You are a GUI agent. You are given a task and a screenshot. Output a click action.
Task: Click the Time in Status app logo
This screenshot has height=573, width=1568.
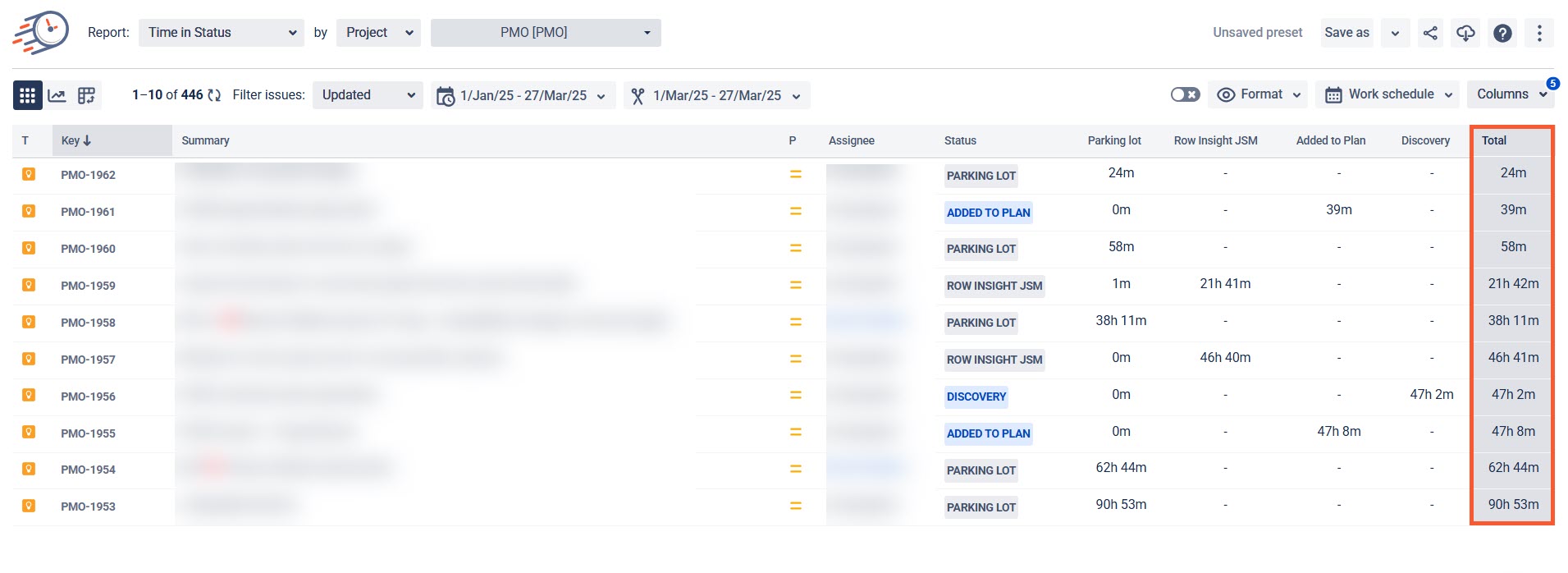[41, 33]
